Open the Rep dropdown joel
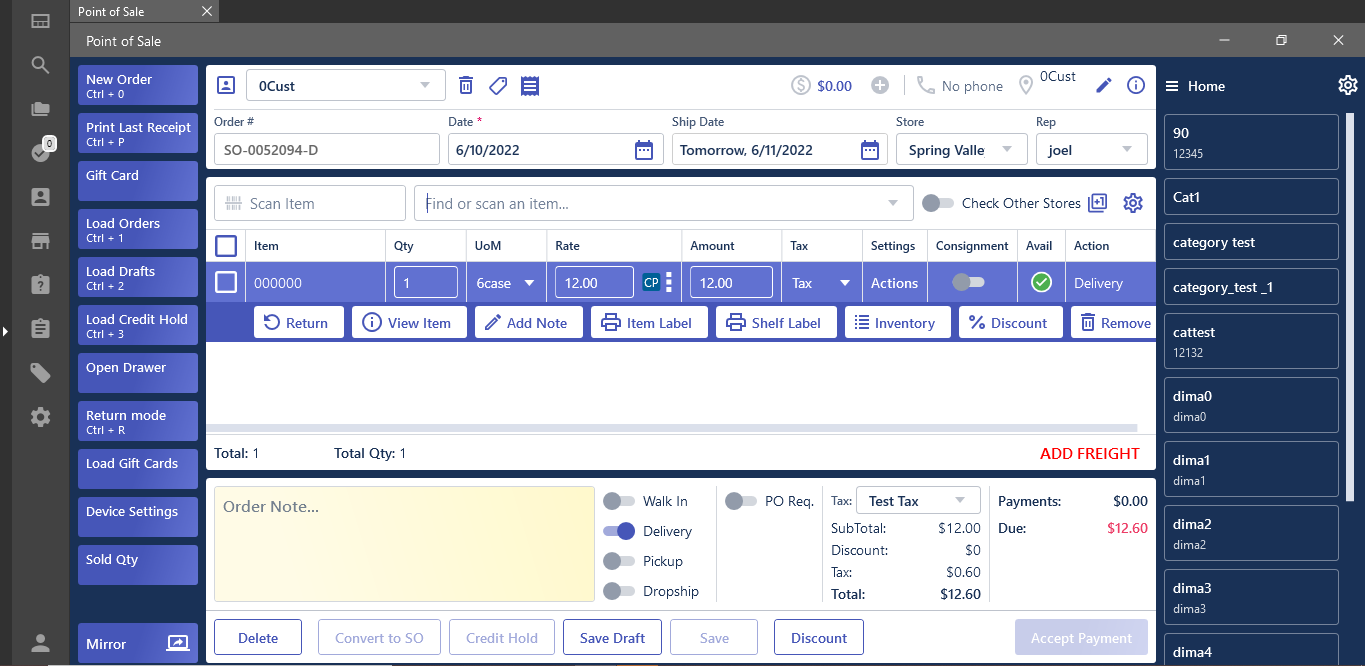 pos(1091,150)
